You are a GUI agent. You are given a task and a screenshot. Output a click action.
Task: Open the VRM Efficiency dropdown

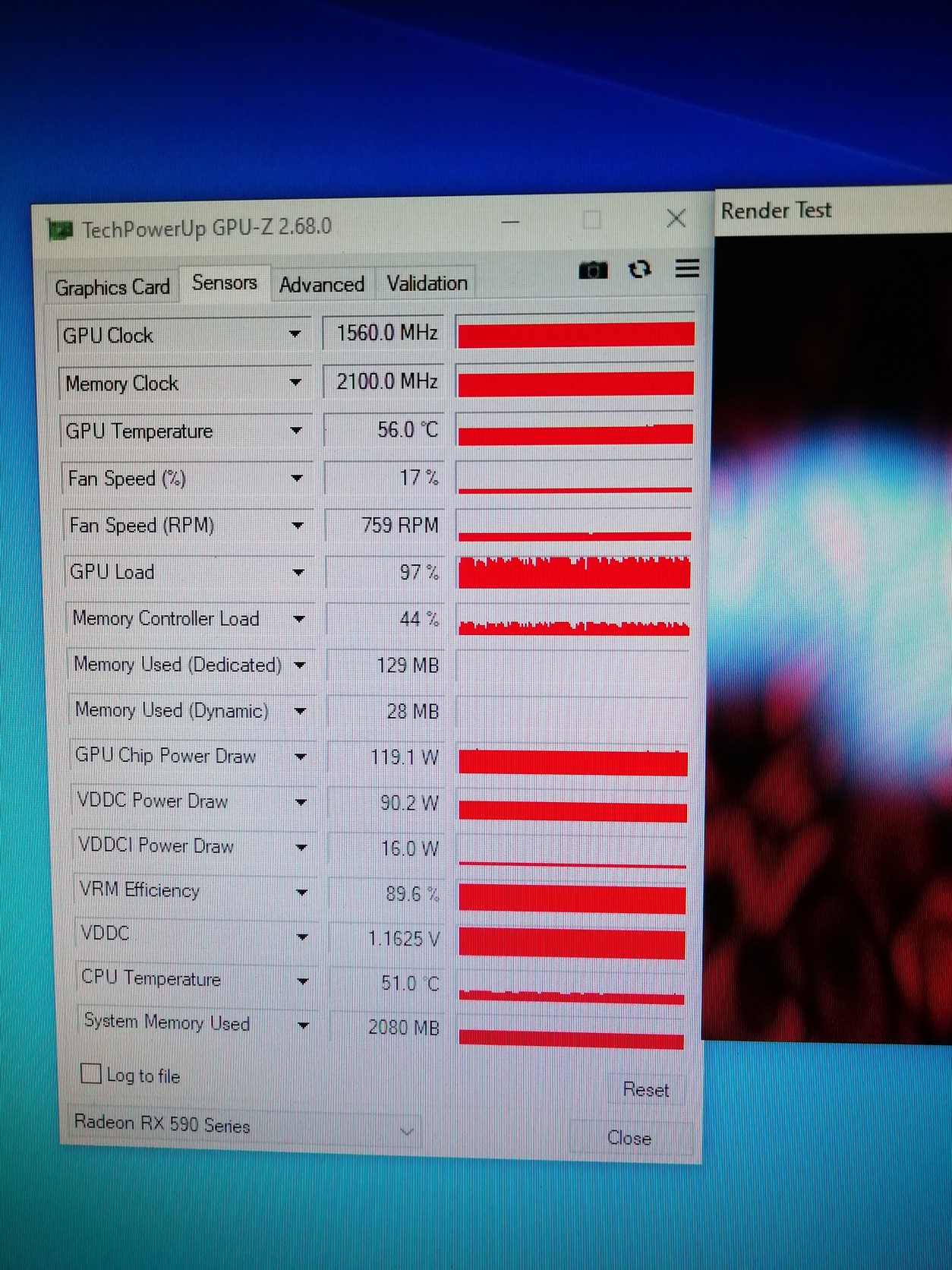302,892
